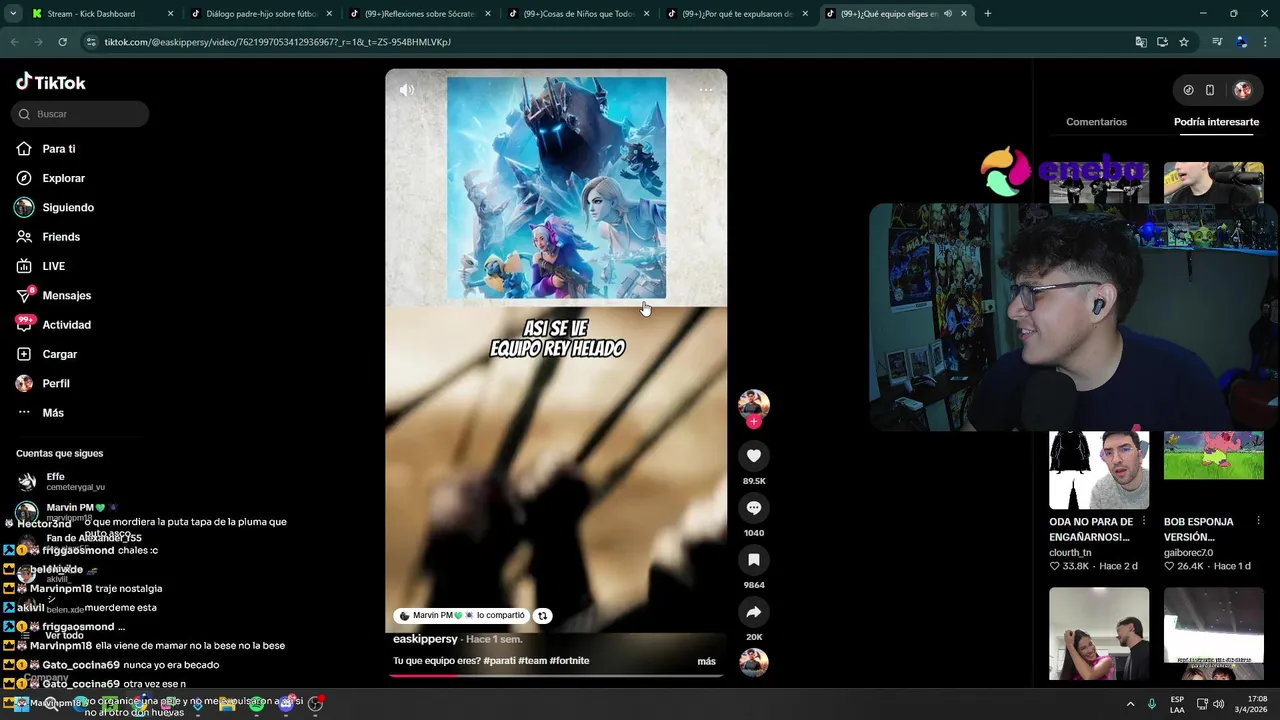Switch to the Comentarios tab
Screen dimensions: 1280x720
pos(1096,122)
